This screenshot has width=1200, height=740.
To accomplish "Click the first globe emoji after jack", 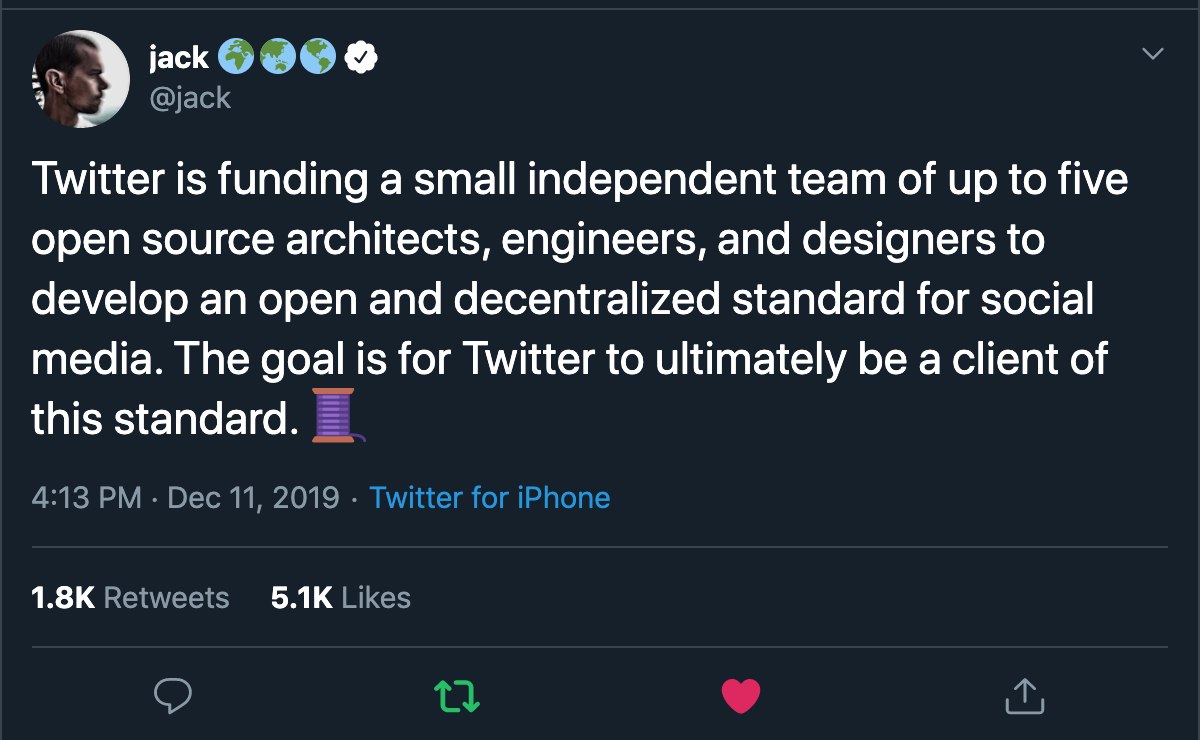I will pos(236,58).
